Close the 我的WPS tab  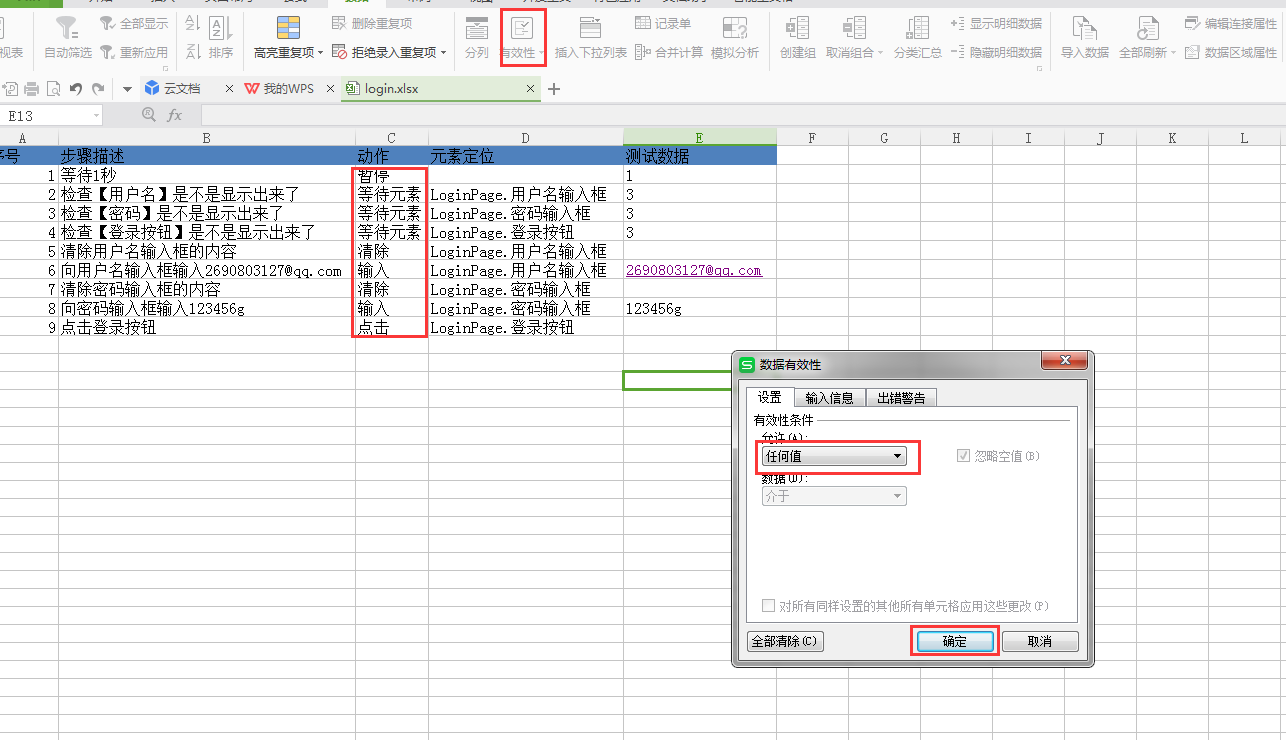[328, 89]
